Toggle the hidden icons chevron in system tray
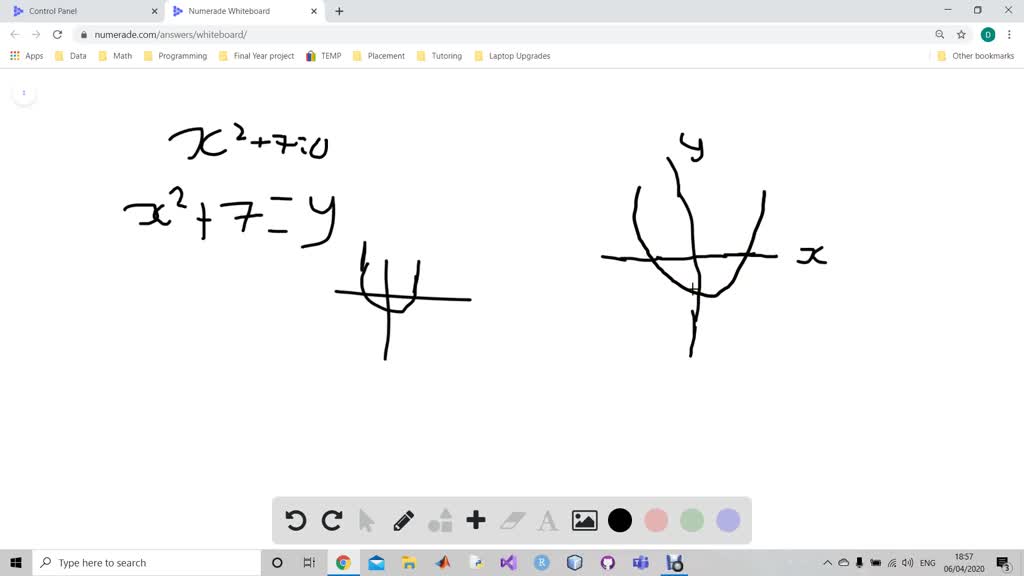The image size is (1024, 576). pyautogui.click(x=828, y=562)
